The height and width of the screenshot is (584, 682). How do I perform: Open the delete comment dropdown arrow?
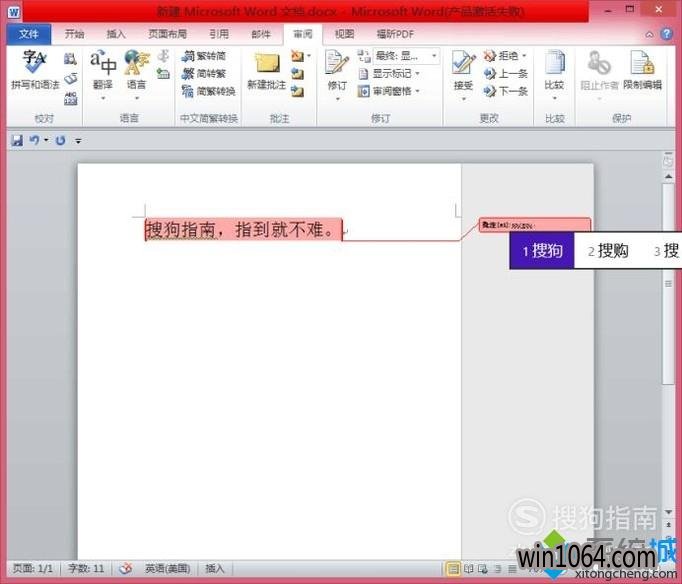309,56
